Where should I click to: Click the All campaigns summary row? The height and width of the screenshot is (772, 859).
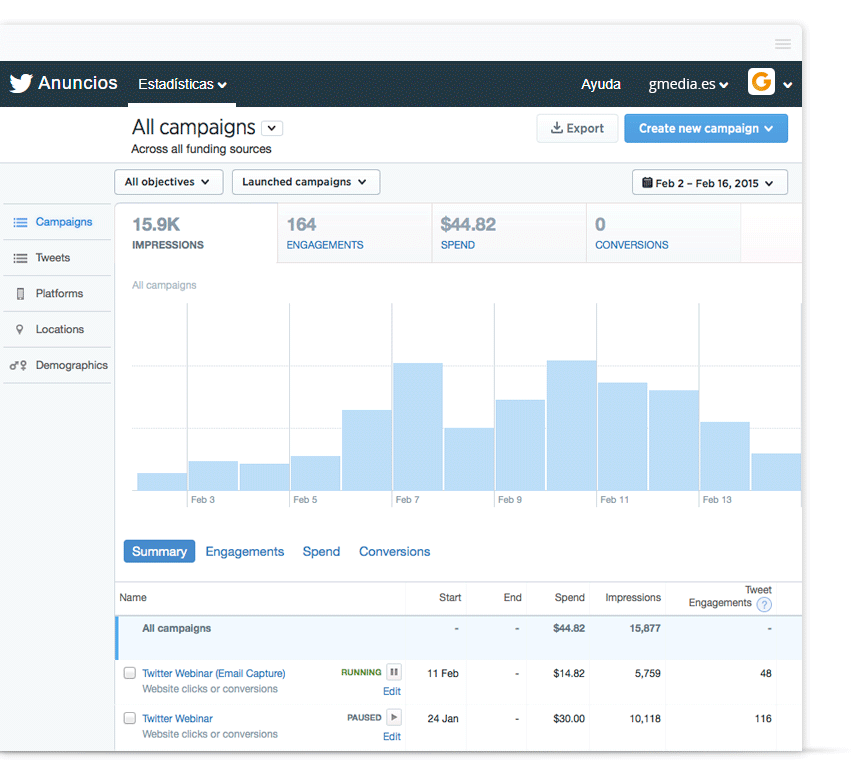459,638
